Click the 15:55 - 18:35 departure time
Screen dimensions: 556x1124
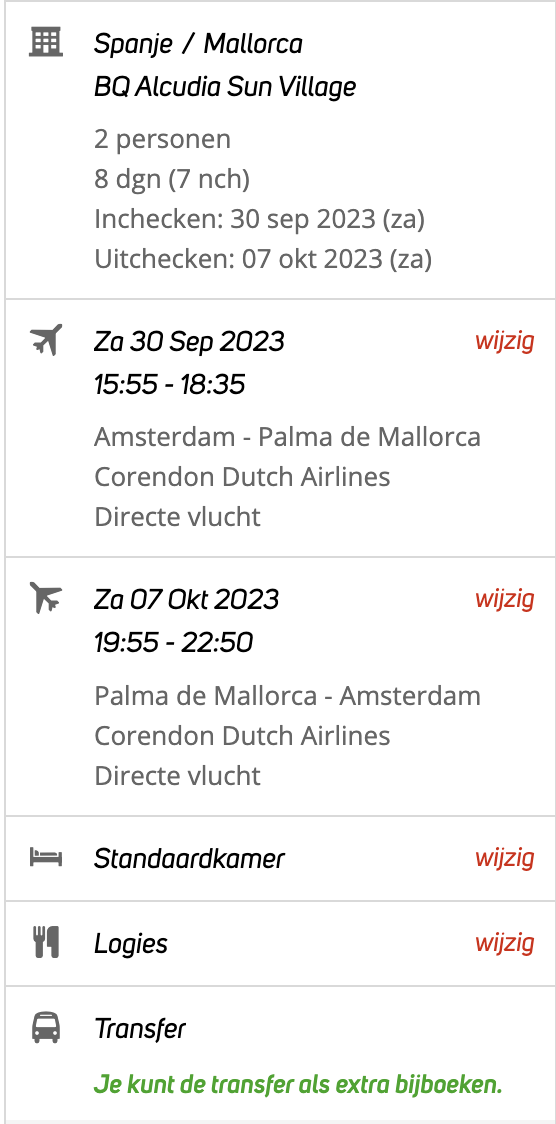(169, 385)
